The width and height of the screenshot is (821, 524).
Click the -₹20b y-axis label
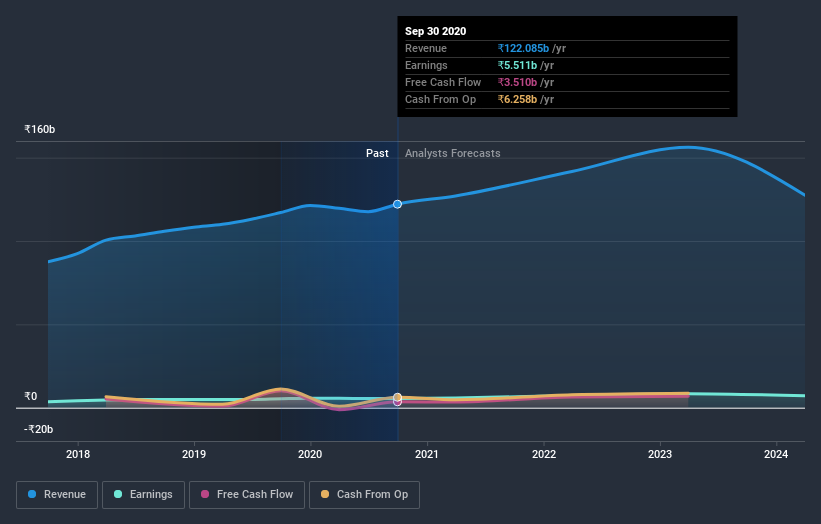pyautogui.click(x=39, y=429)
